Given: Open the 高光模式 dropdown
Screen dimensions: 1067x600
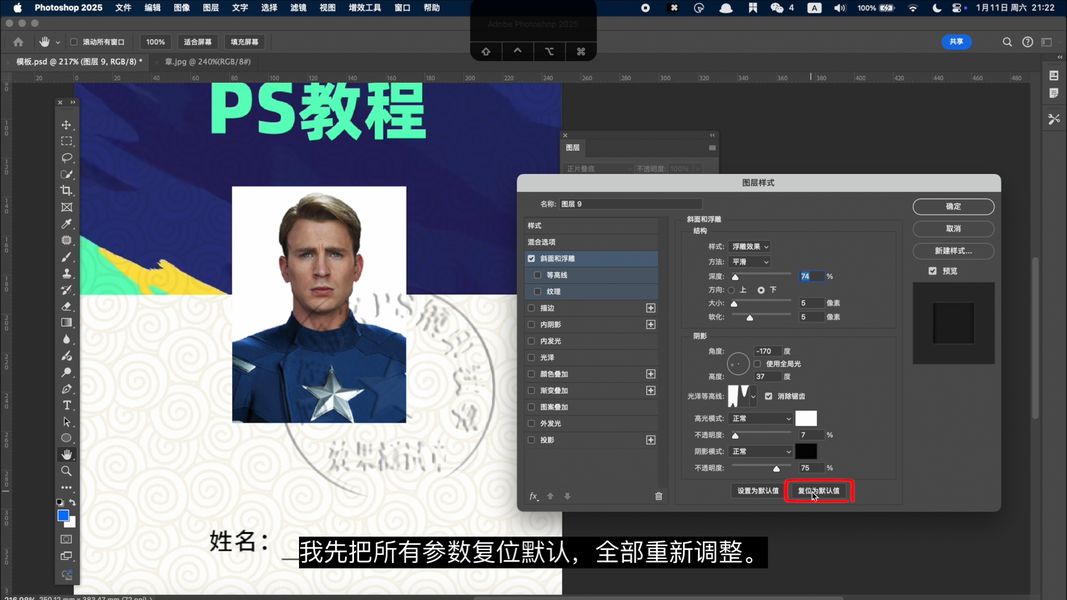Looking at the screenshot, I should point(760,418).
